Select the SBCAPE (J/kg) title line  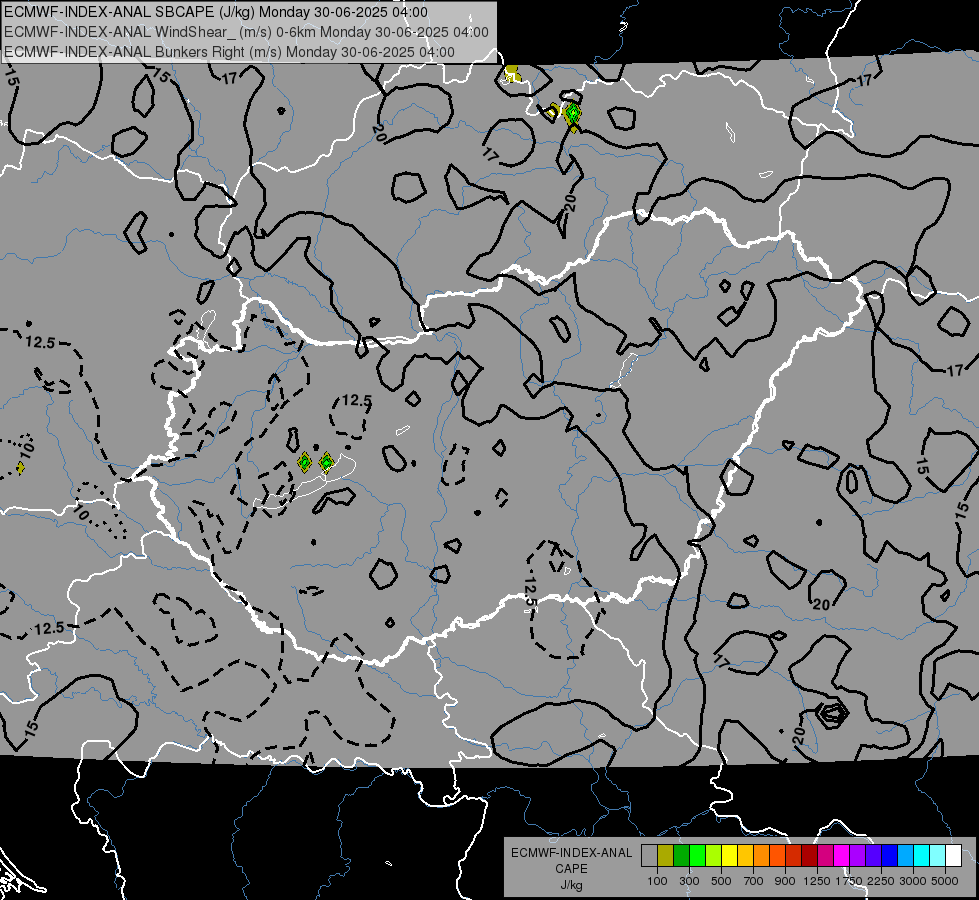click(215, 12)
